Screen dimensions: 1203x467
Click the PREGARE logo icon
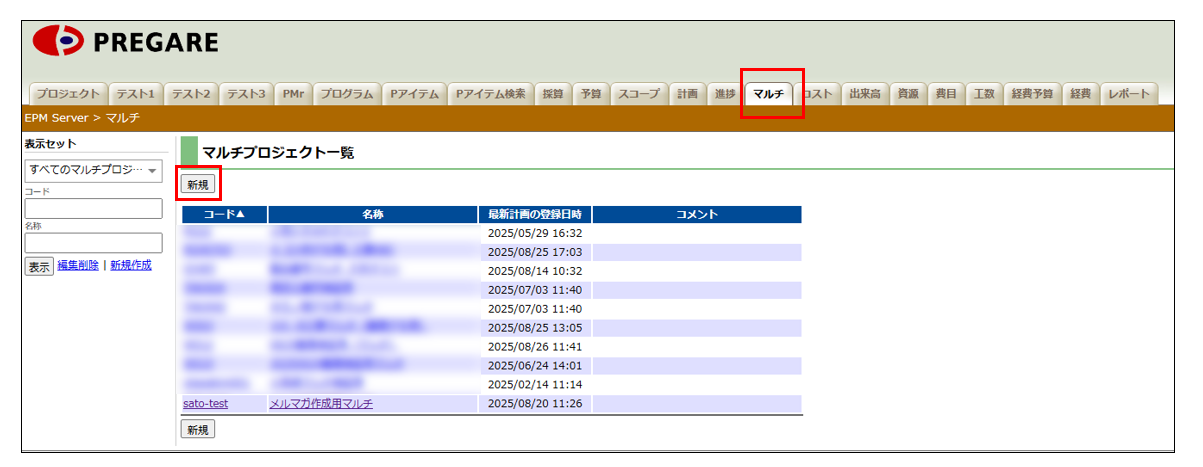click(58, 41)
